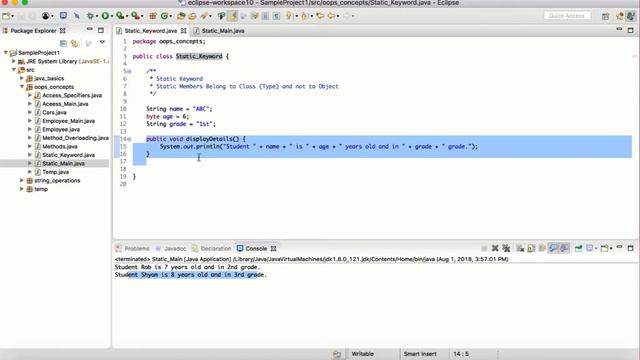Open the External Tools dropdown arrow
This screenshot has height=360, width=640.
pyautogui.click(x=142, y=16)
